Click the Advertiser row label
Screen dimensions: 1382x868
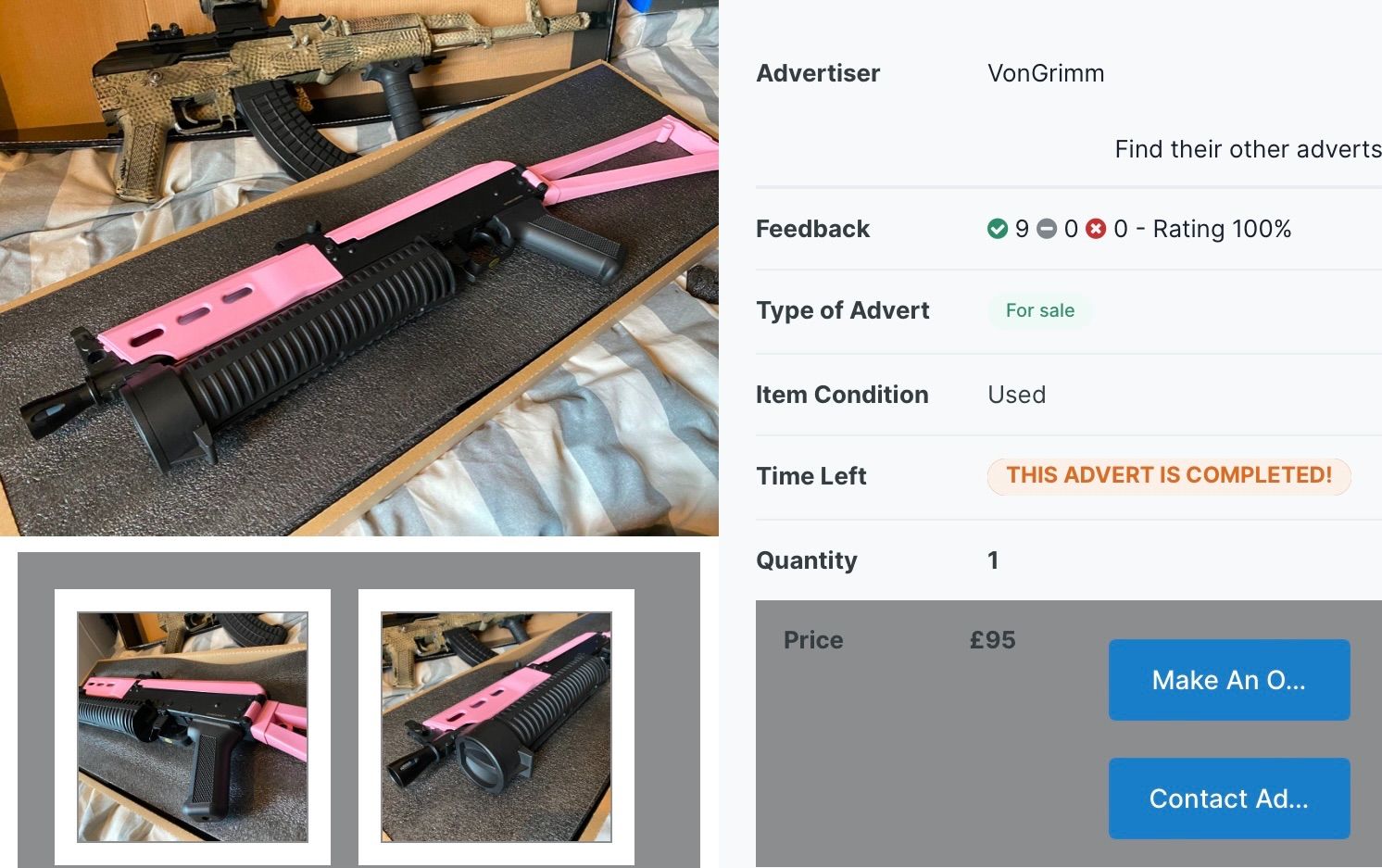pos(818,73)
